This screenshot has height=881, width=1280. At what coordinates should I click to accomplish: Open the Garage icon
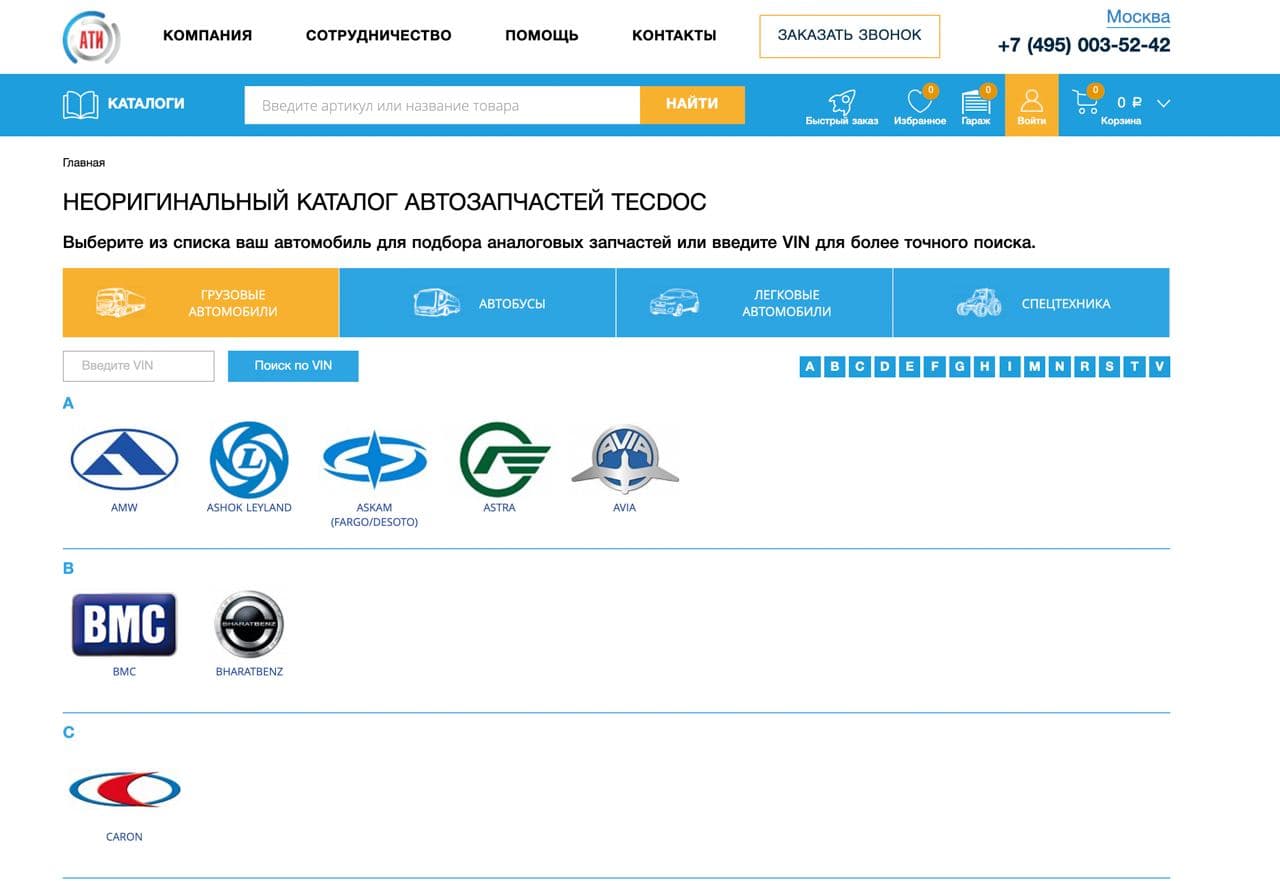[975, 101]
